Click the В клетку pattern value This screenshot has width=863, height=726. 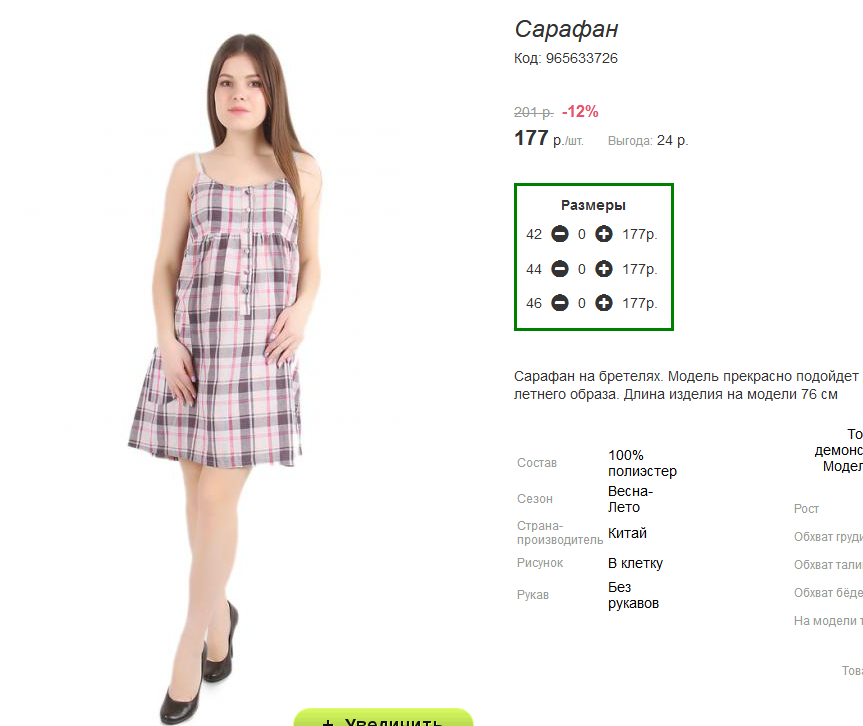coord(635,563)
